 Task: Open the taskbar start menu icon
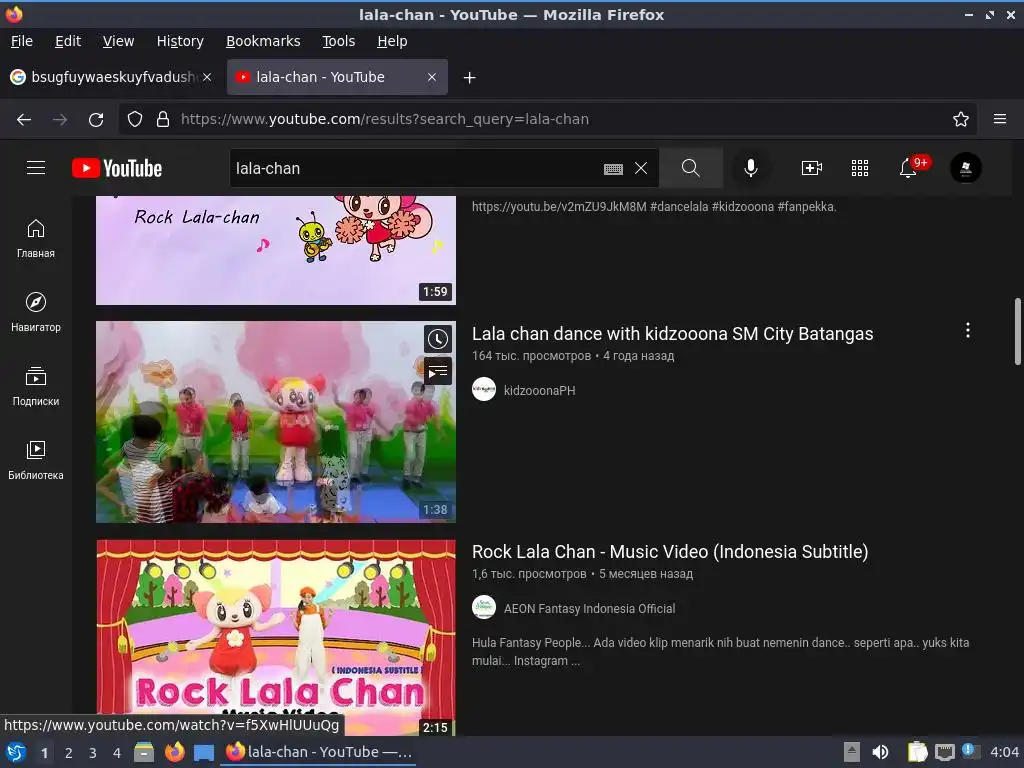point(16,752)
